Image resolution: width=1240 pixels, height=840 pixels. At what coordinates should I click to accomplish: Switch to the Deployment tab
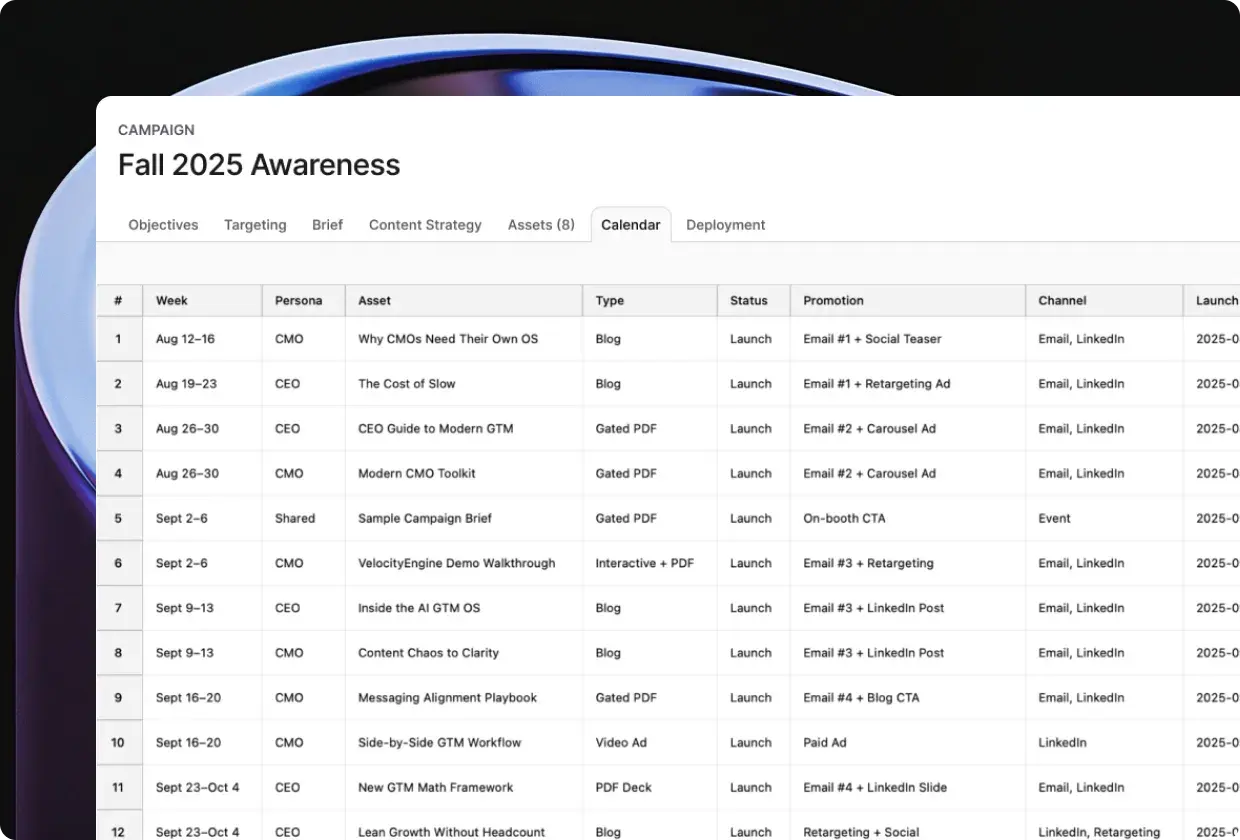click(x=726, y=225)
